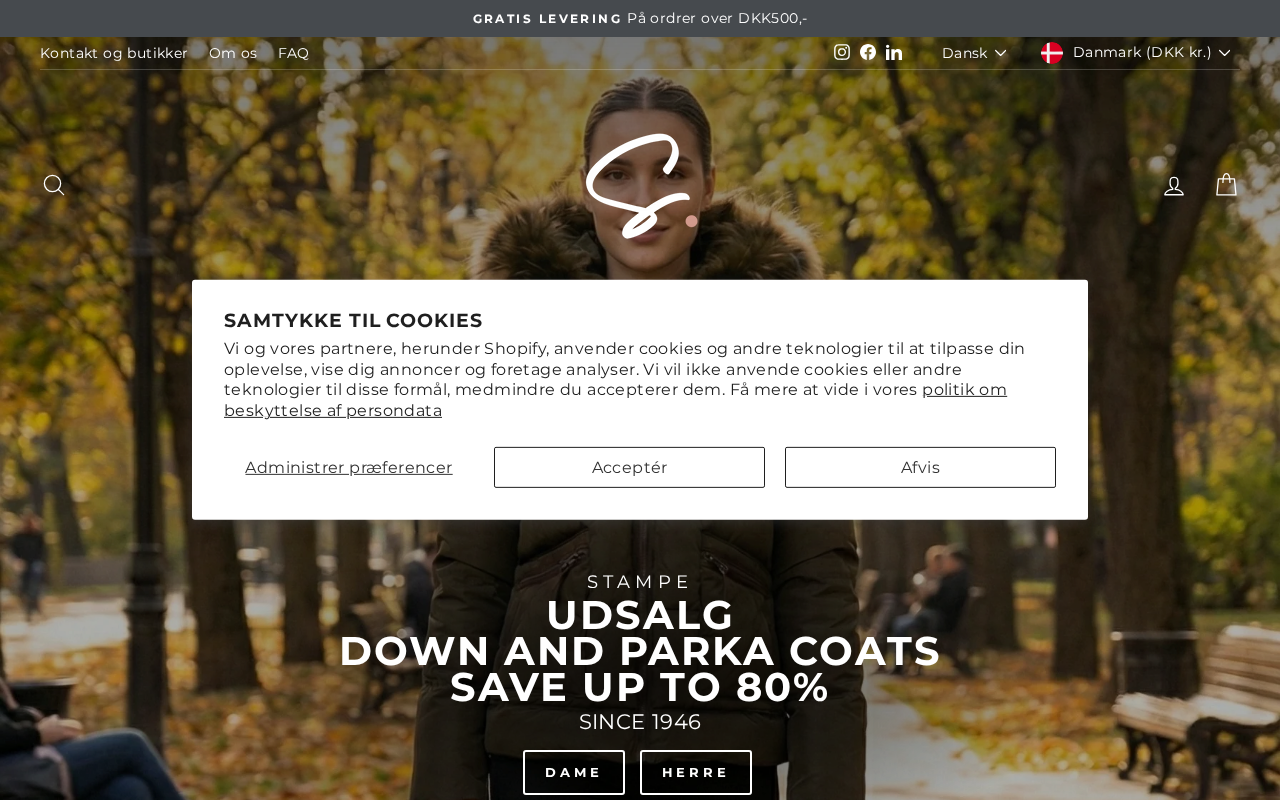
Task: Open Administrer præferencer cookie settings
Action: (349, 467)
